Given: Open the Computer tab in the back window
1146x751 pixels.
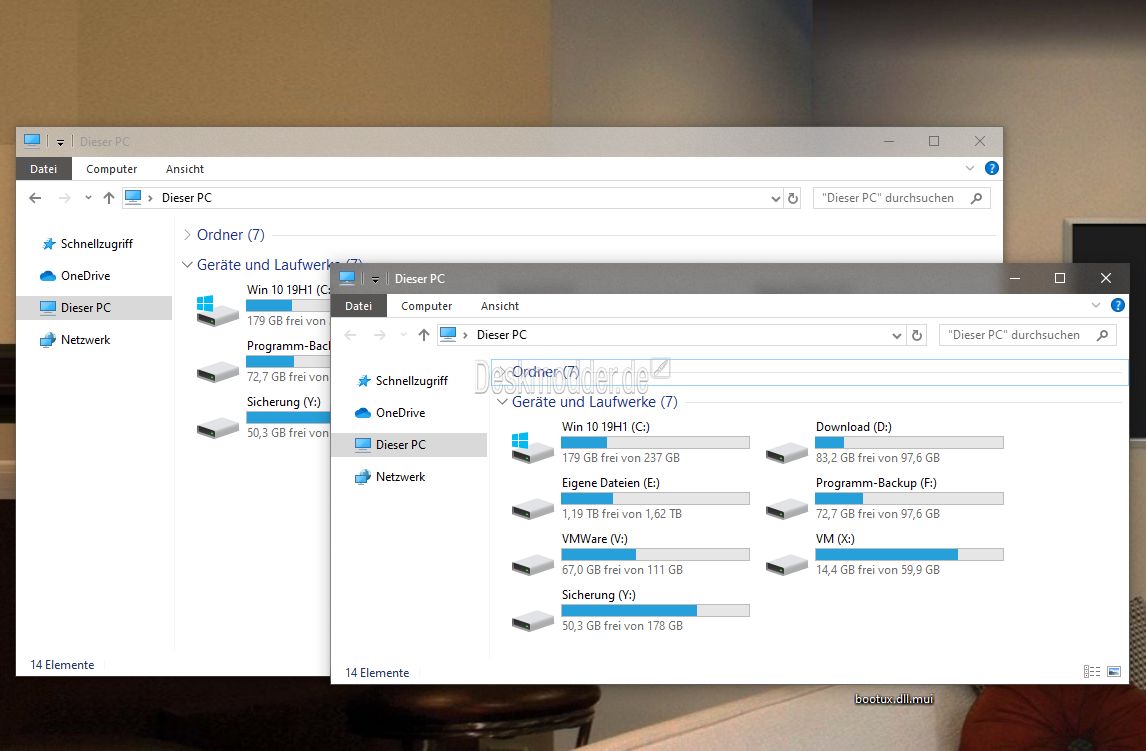Looking at the screenshot, I should point(112,169).
